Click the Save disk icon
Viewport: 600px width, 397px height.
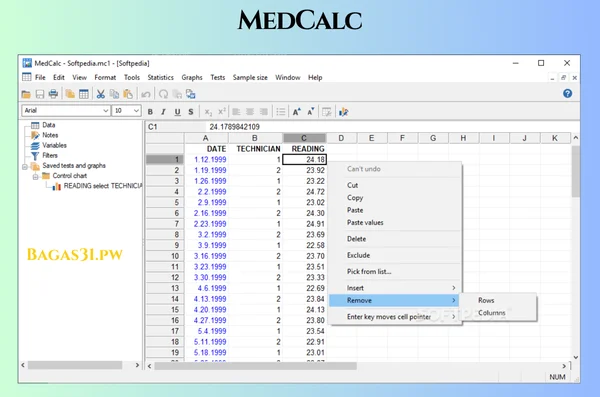[x=40, y=94]
